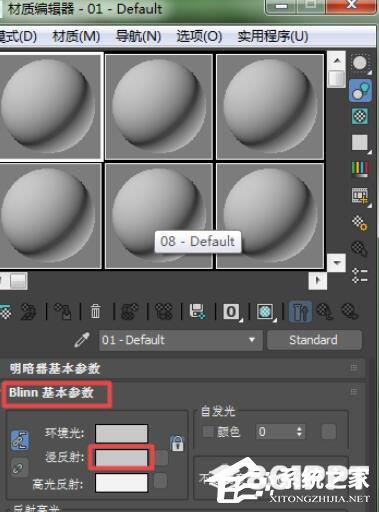Toggle diffuse-specular color lock button
The width and height of the screenshot is (379, 512).
[19, 468]
